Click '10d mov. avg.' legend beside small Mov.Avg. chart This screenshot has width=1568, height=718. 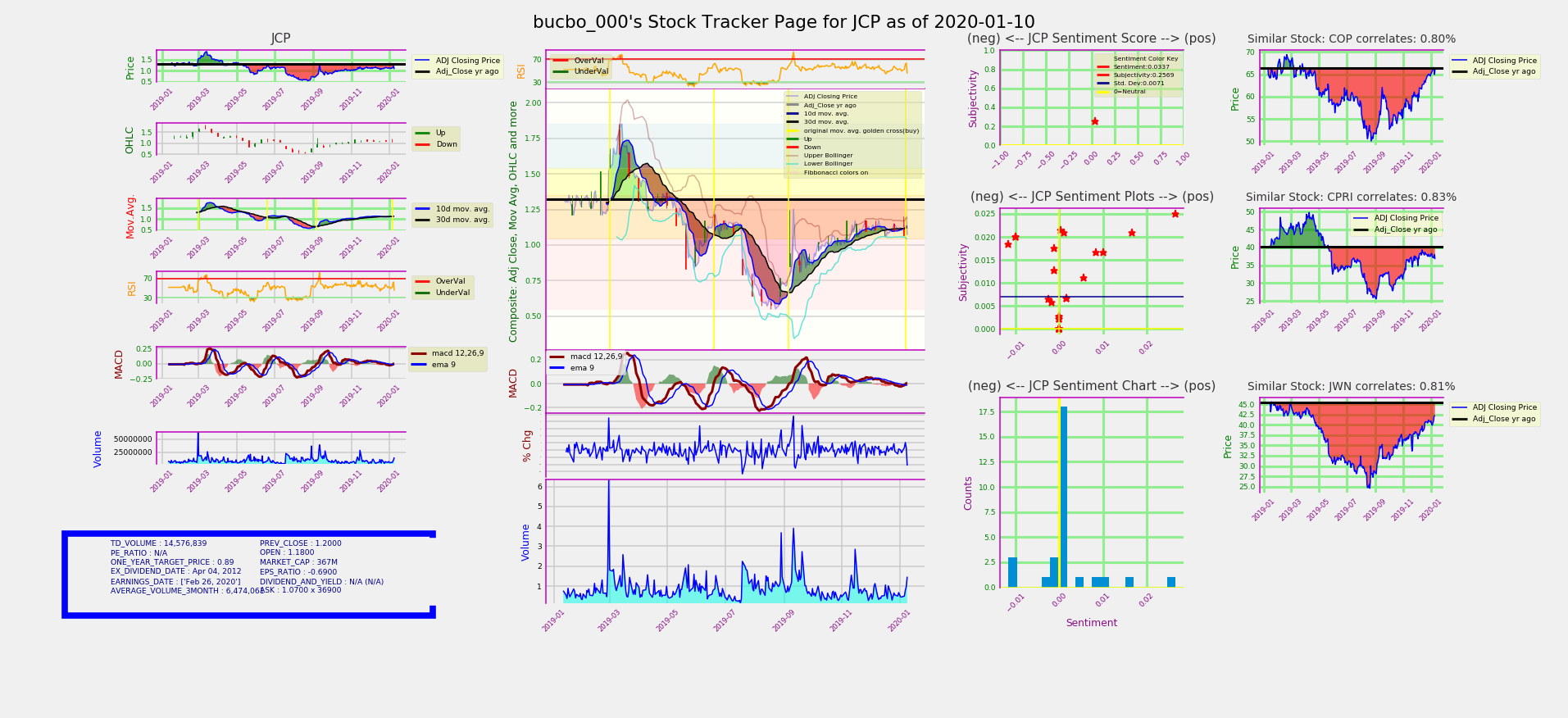point(462,208)
